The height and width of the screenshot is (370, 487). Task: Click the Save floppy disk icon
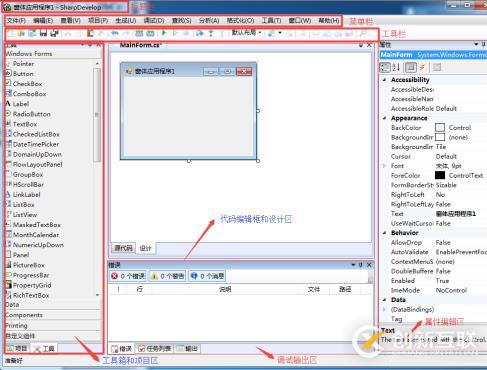click(43, 33)
